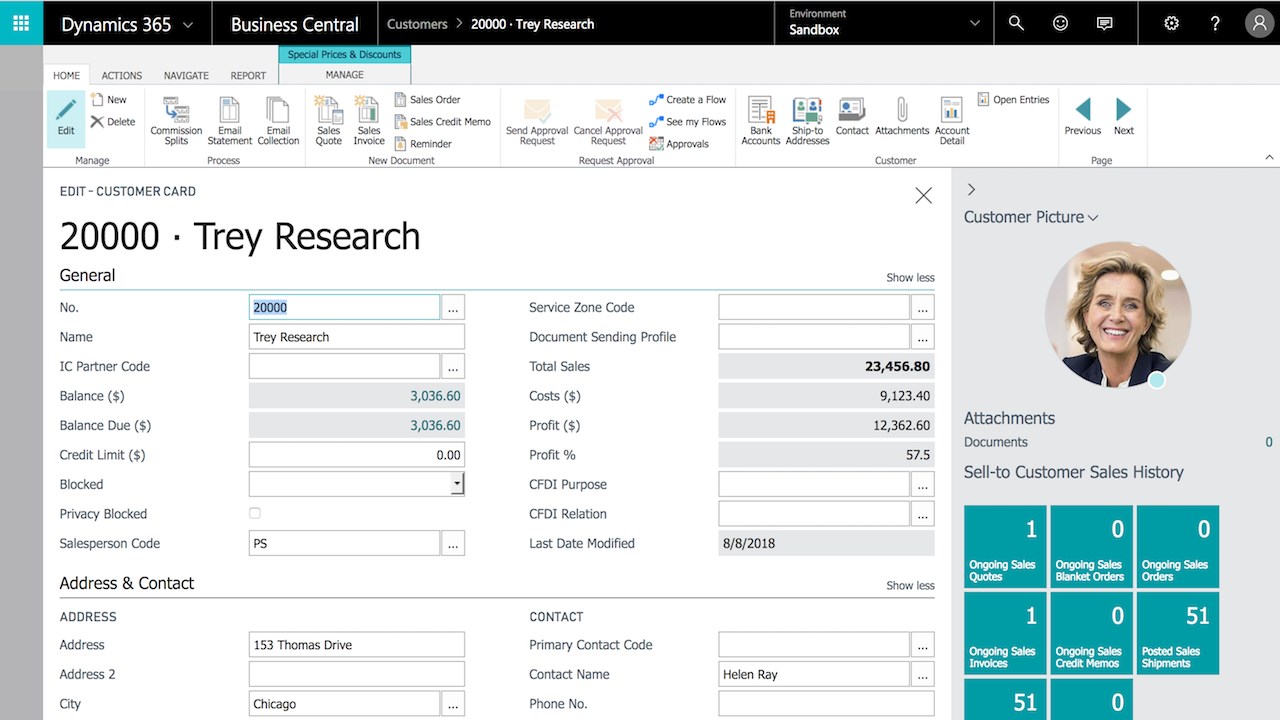Viewport: 1280px width, 720px height.
Task: Create a new Sales Invoice
Action: pyautogui.click(x=369, y=121)
